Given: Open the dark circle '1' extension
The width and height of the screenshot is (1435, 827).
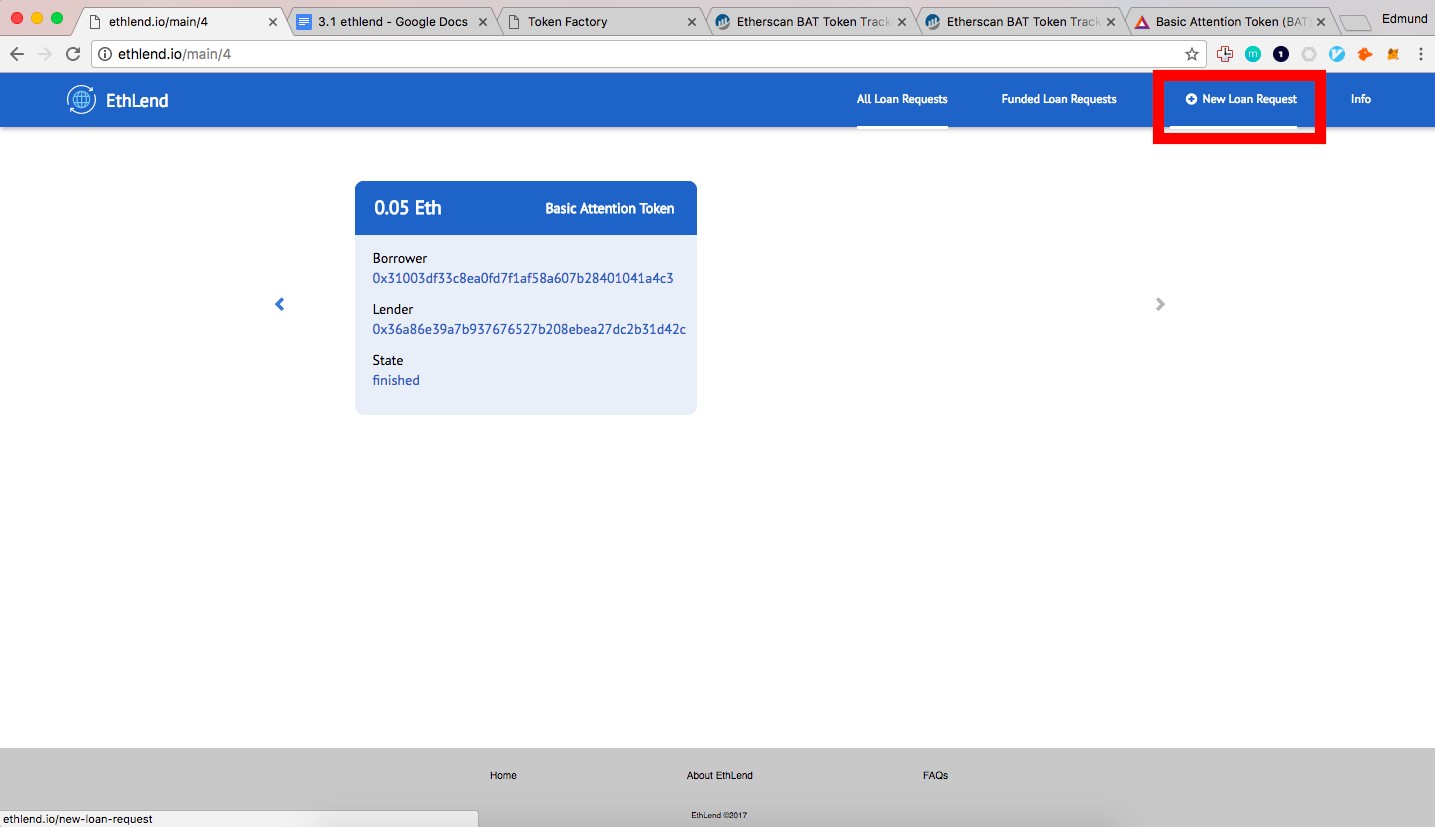Looking at the screenshot, I should 1281,54.
